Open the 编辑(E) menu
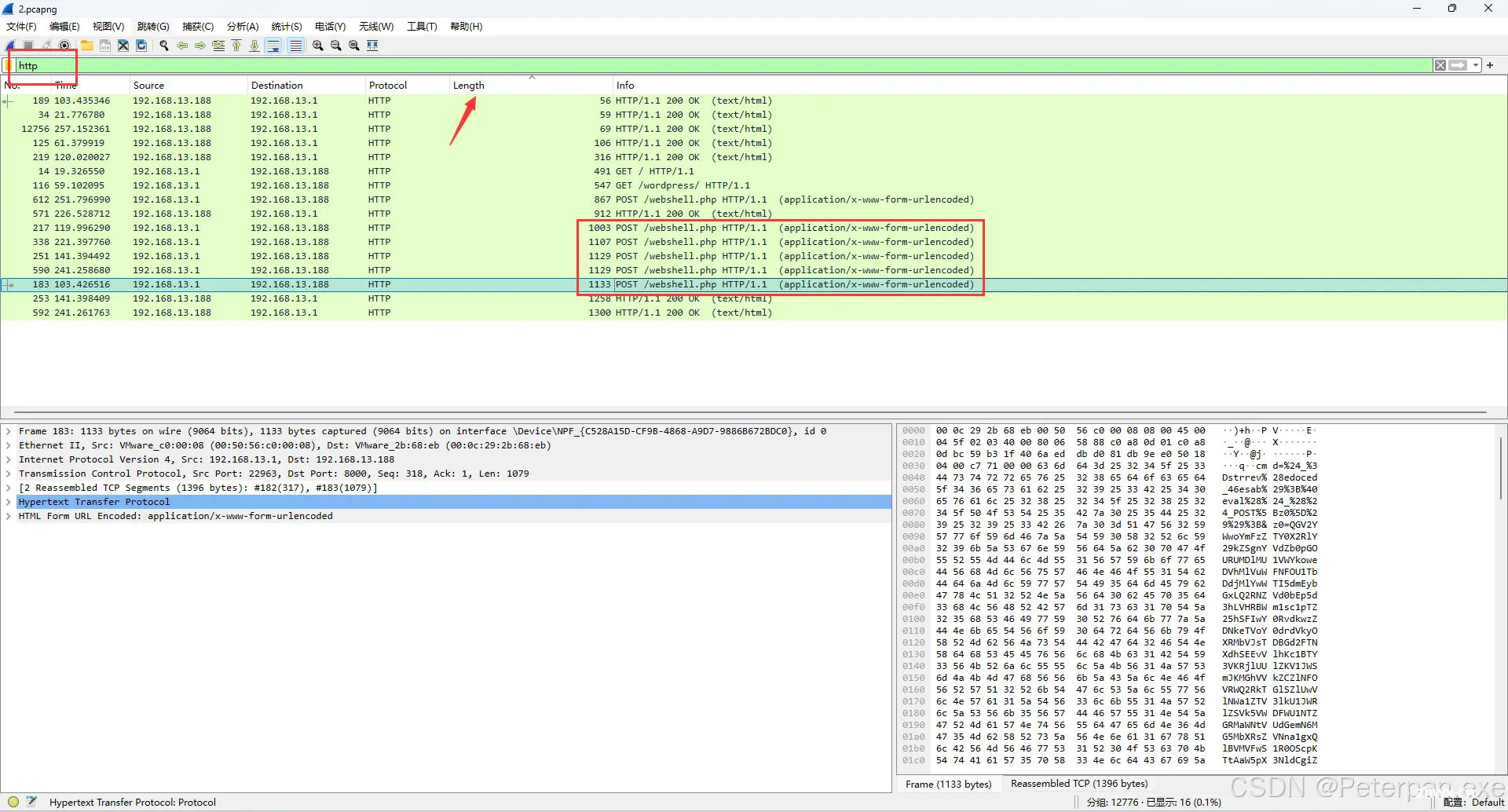 pyautogui.click(x=64, y=27)
